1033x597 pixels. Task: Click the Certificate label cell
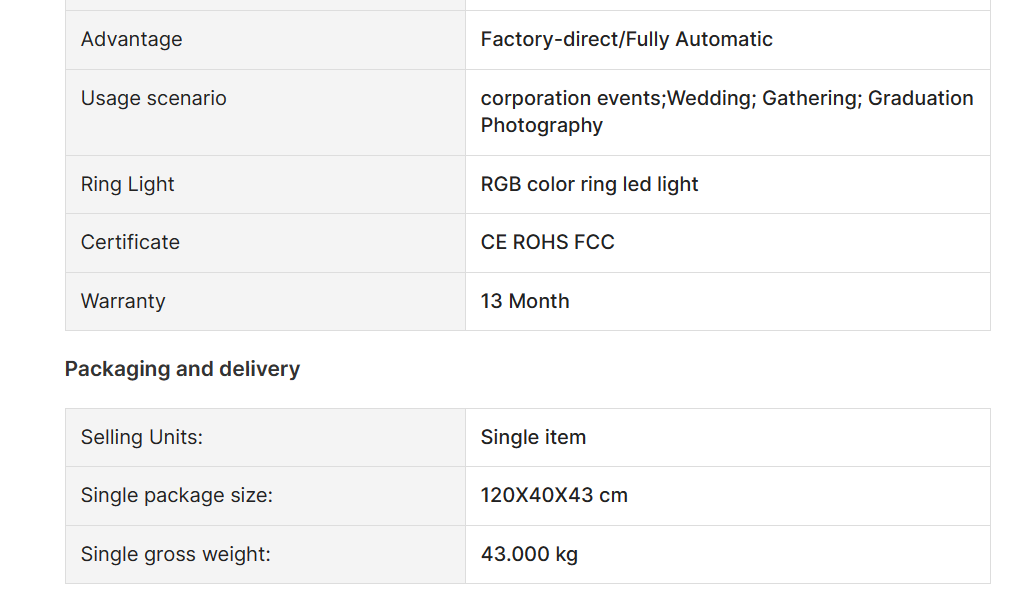coord(265,242)
